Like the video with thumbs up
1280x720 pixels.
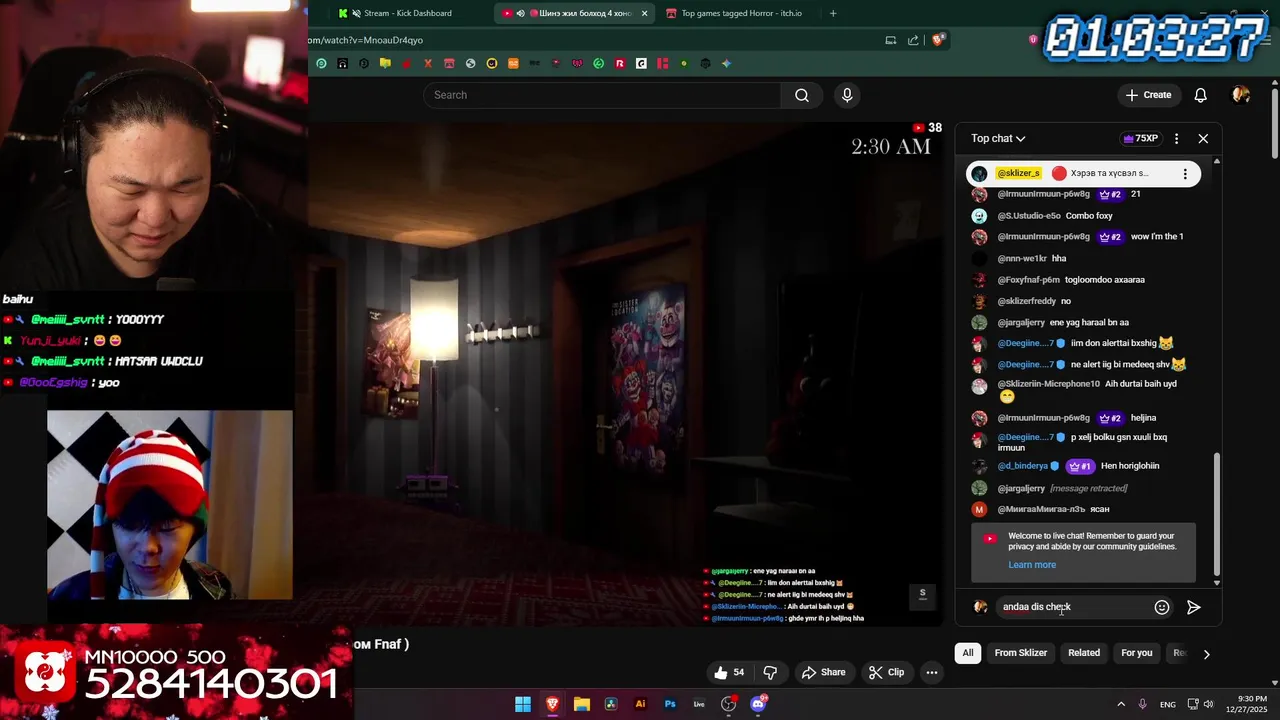[729, 673]
